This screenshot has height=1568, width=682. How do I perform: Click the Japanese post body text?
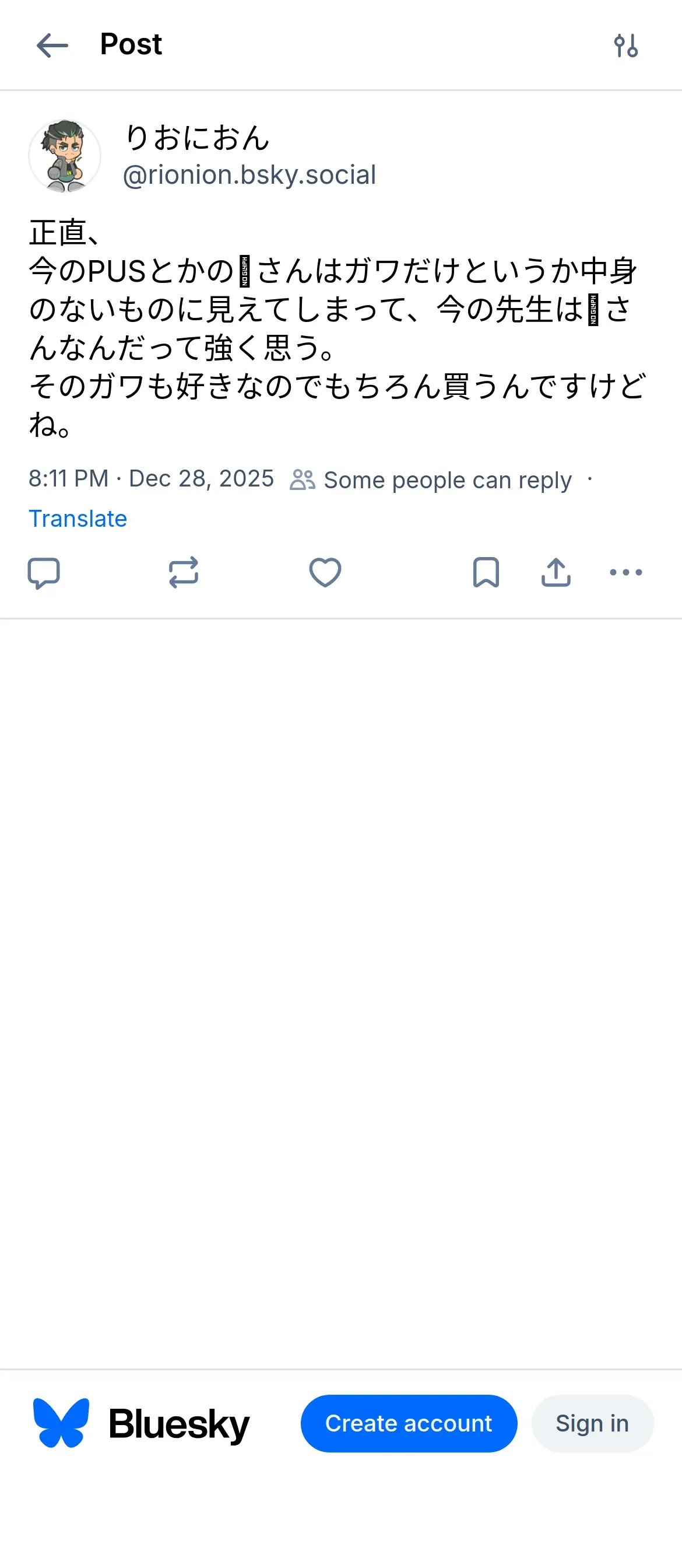(x=335, y=328)
